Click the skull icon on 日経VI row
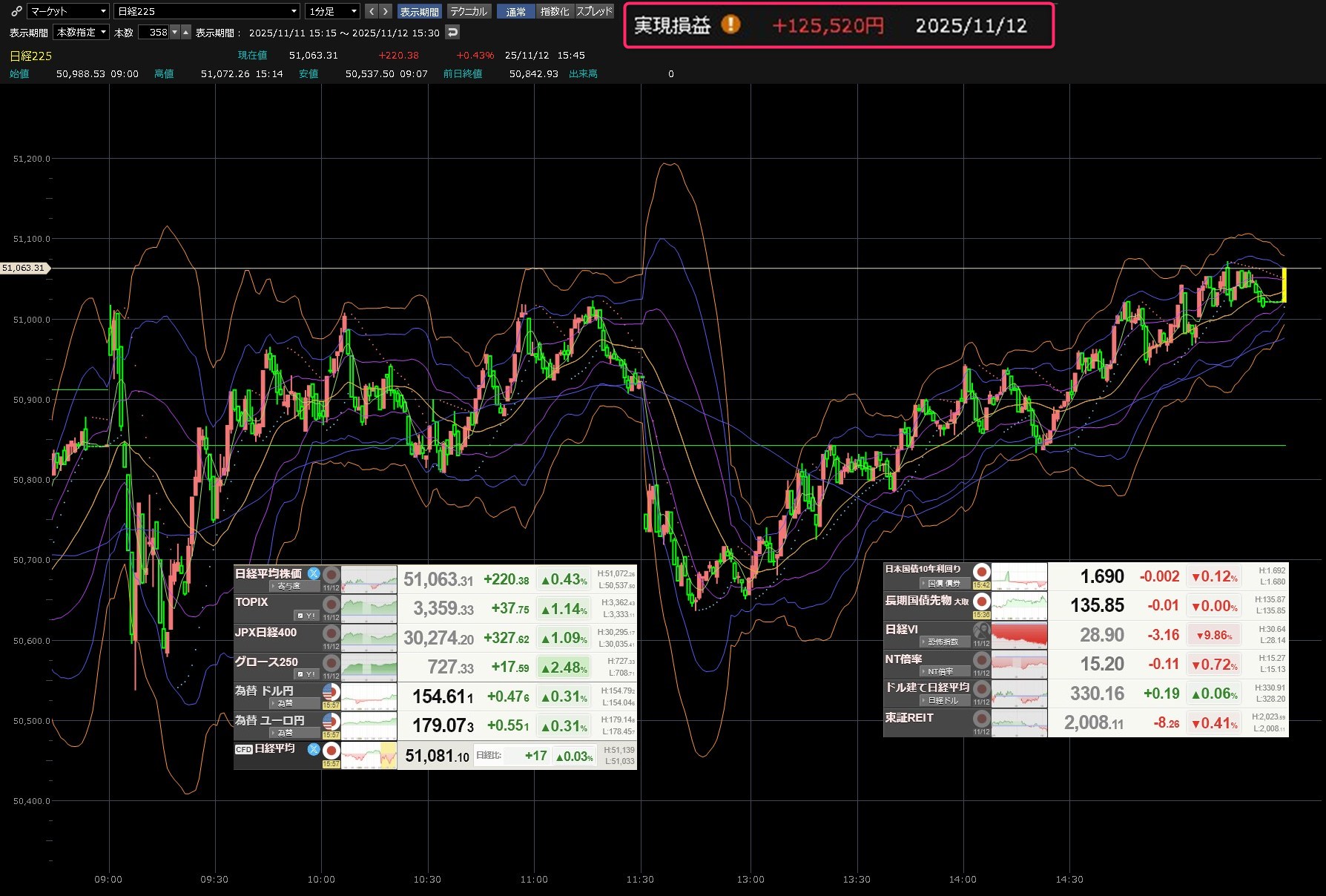The width and height of the screenshot is (1326, 896). coord(981,630)
